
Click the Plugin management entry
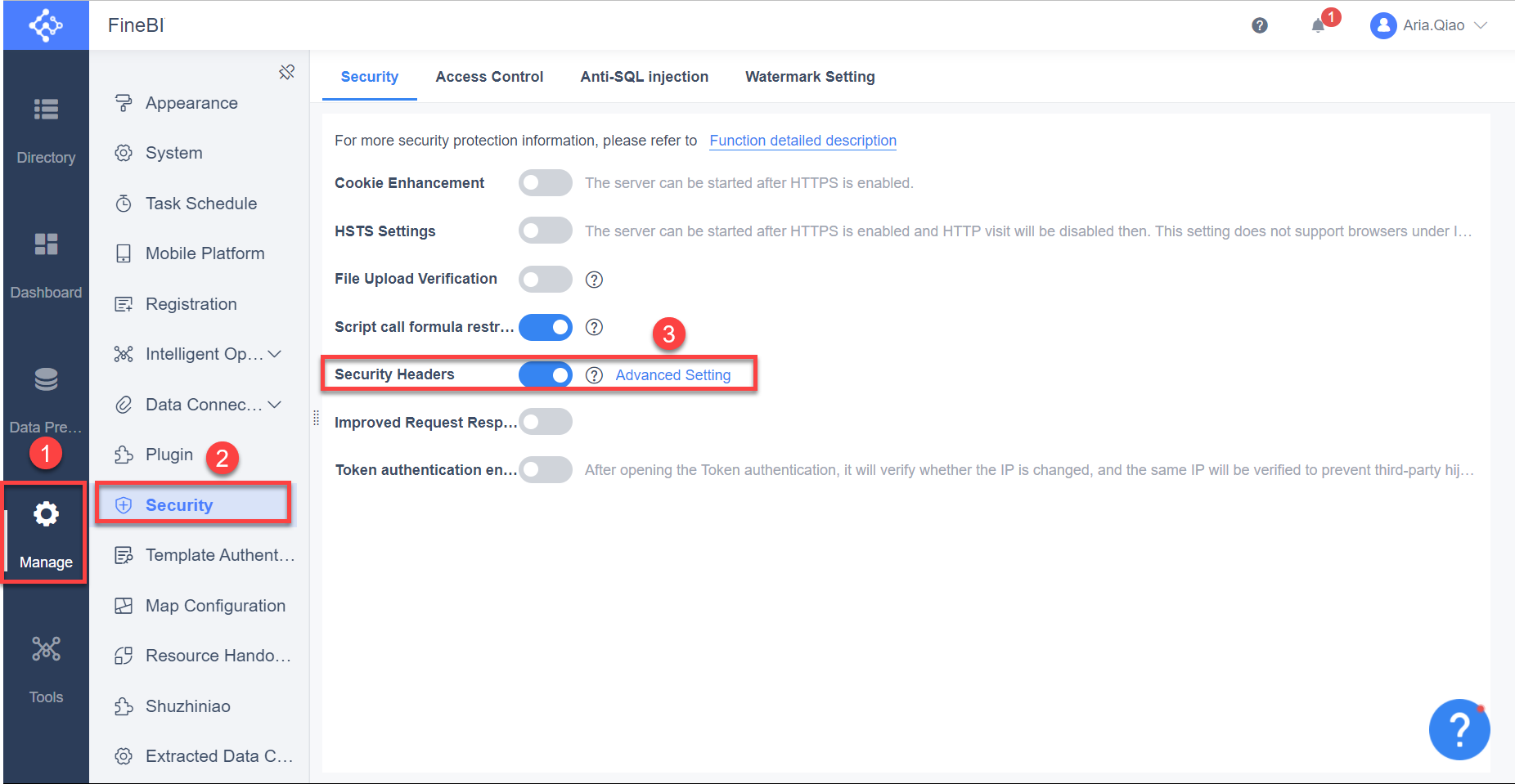[169, 455]
